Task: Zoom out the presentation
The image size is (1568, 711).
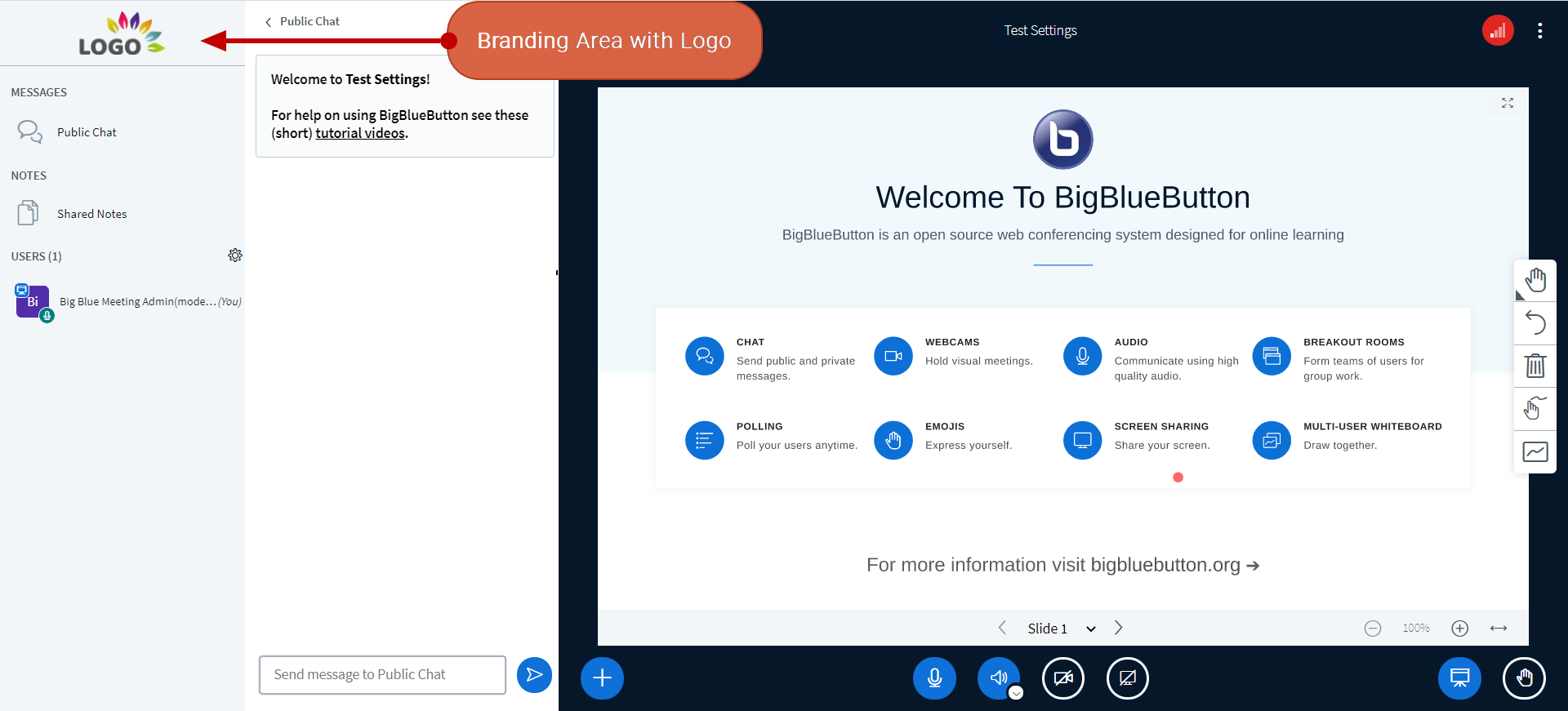Action: click(x=1373, y=629)
